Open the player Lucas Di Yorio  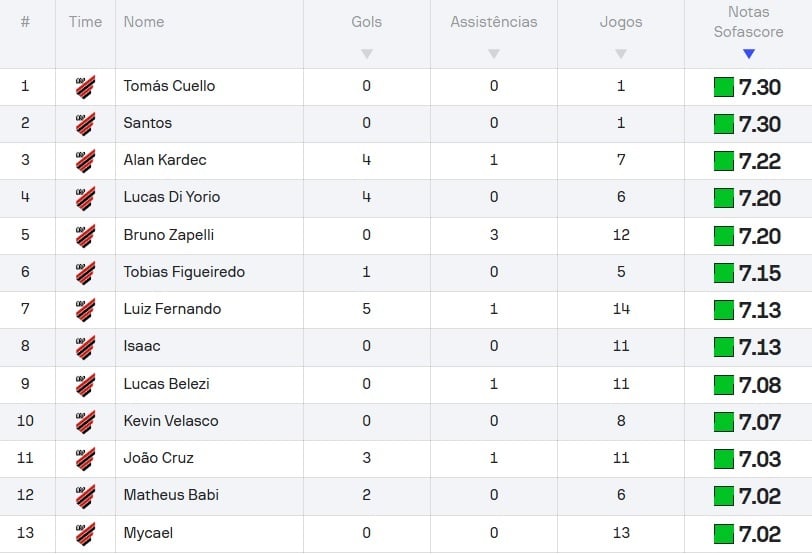click(x=172, y=197)
